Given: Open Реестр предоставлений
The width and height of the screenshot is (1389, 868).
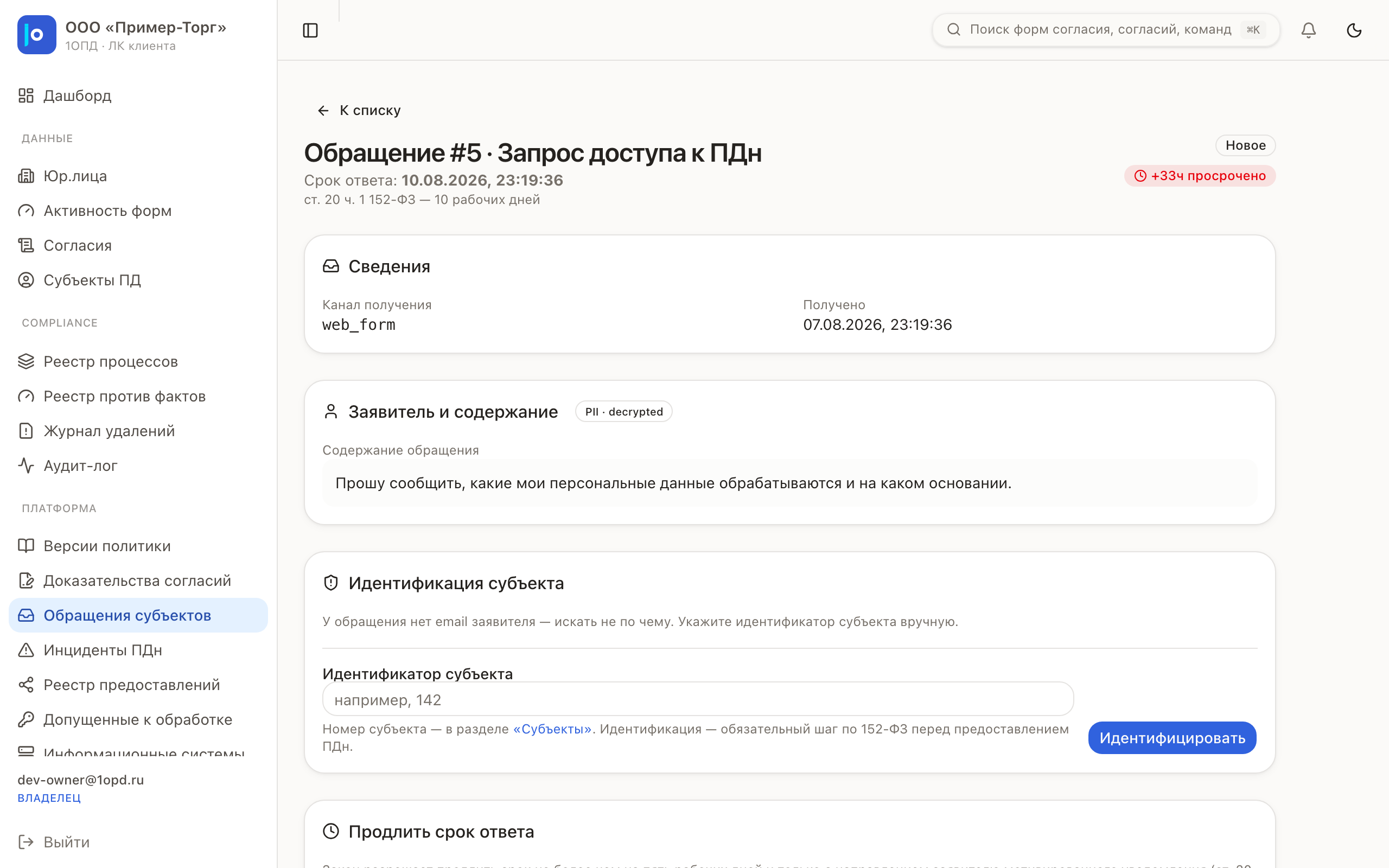Looking at the screenshot, I should pos(138,685).
